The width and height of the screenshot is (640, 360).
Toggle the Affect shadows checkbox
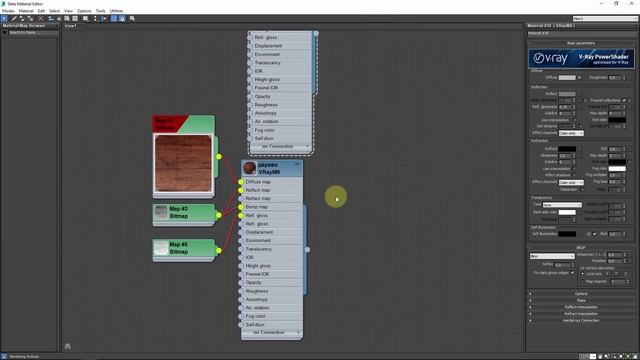[x=573, y=175]
